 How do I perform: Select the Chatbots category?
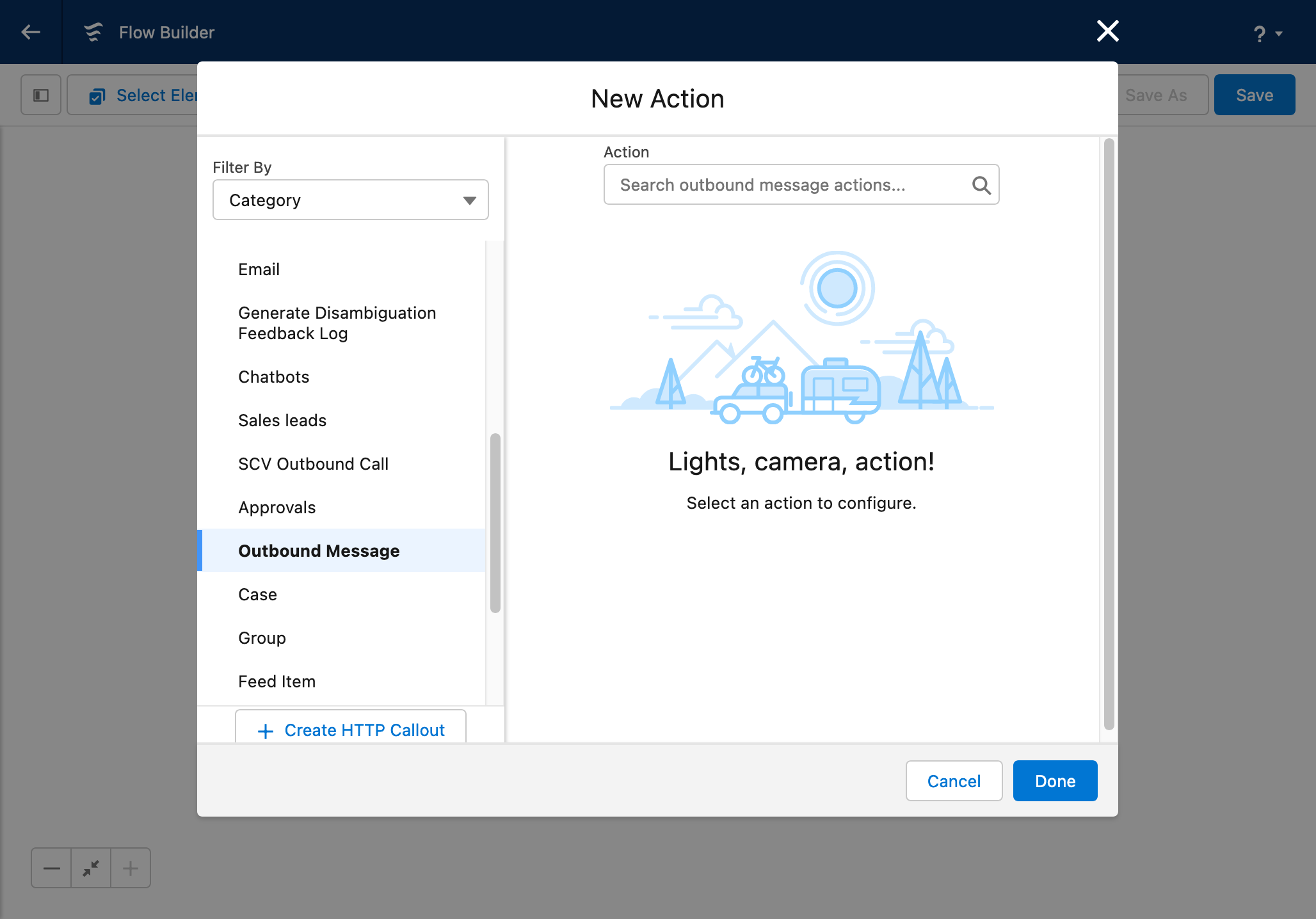pyautogui.click(x=273, y=377)
